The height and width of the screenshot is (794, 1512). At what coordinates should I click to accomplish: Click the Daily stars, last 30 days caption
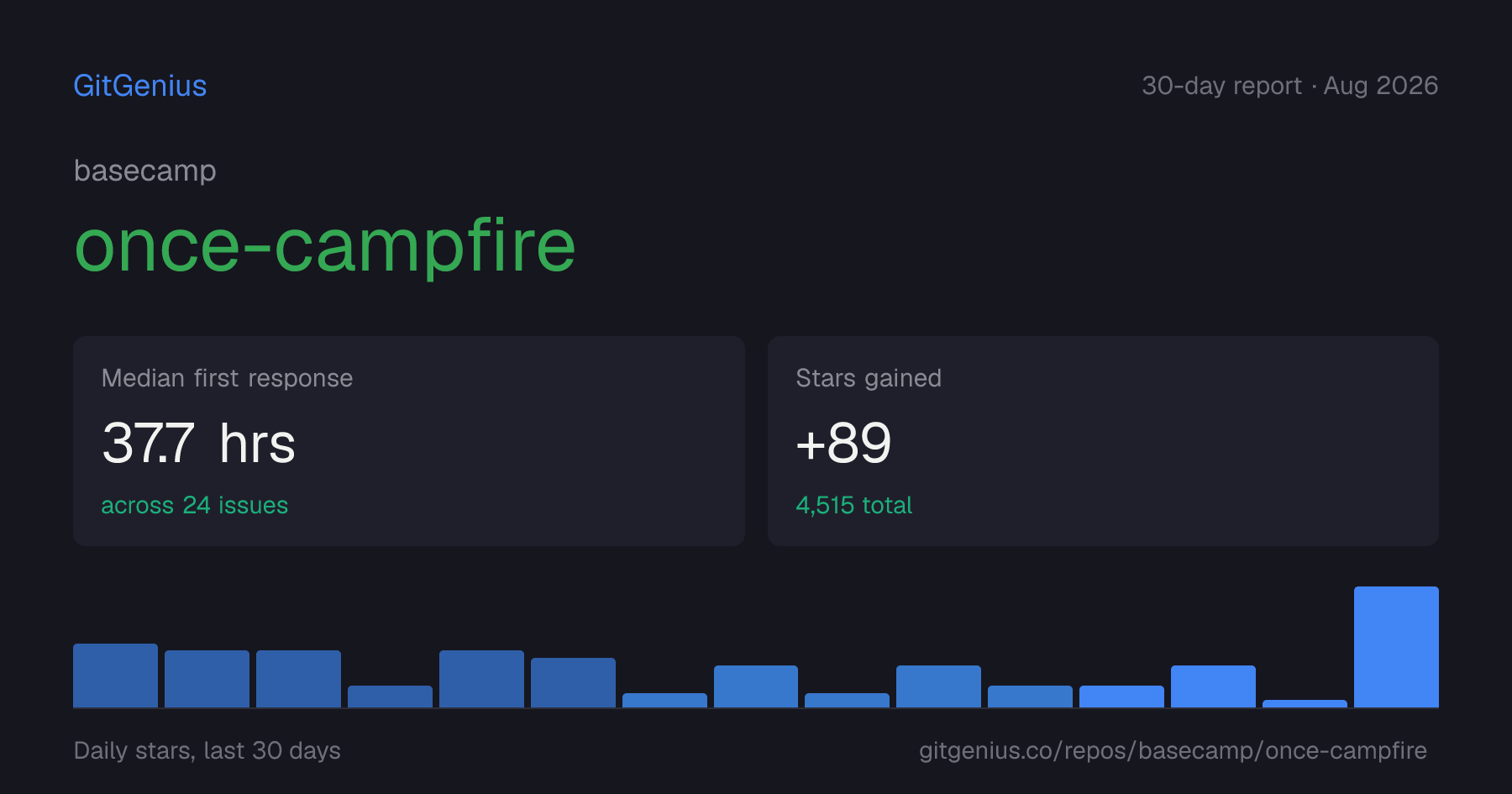[207, 750]
